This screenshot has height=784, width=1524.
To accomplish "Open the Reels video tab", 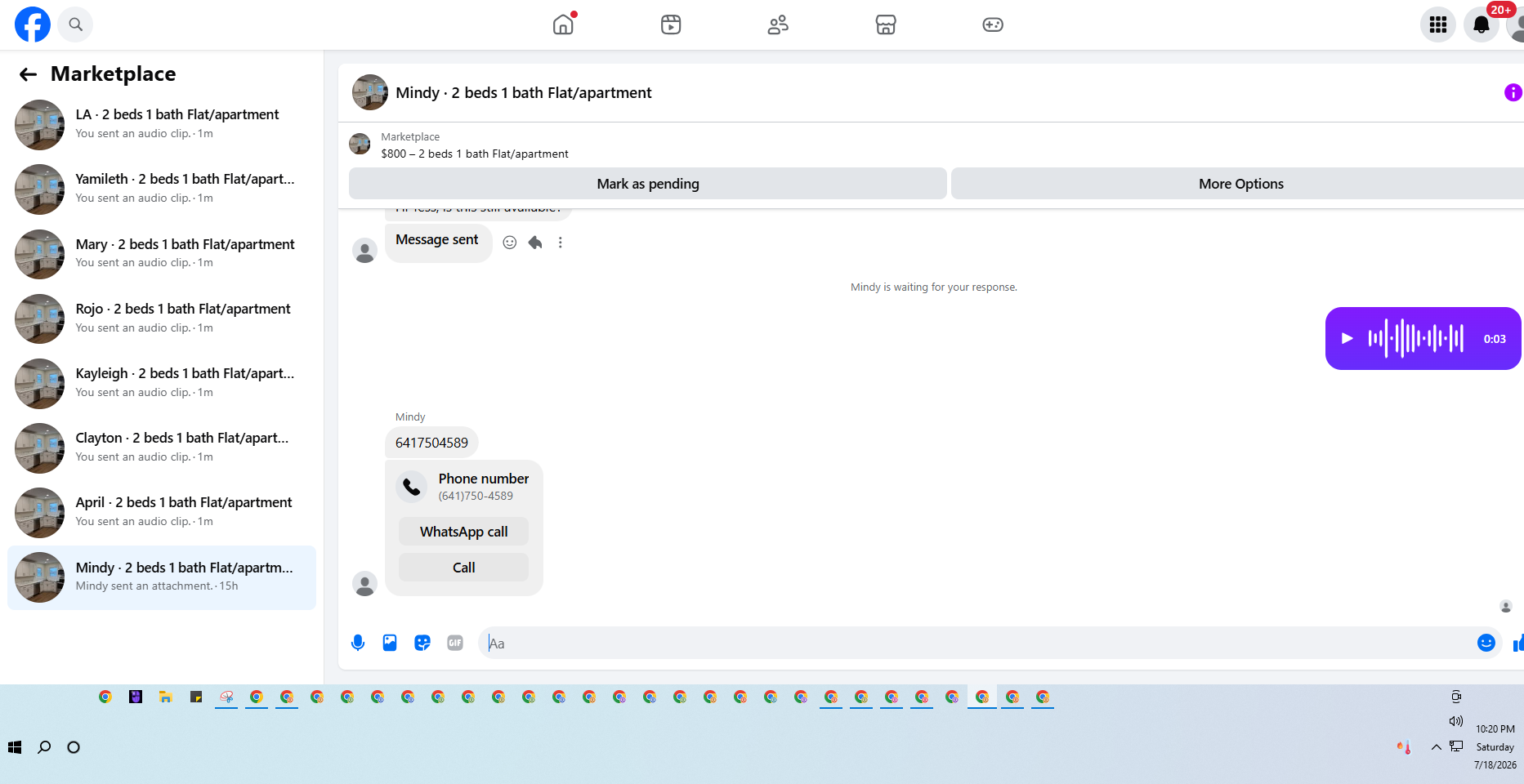I will [x=671, y=24].
